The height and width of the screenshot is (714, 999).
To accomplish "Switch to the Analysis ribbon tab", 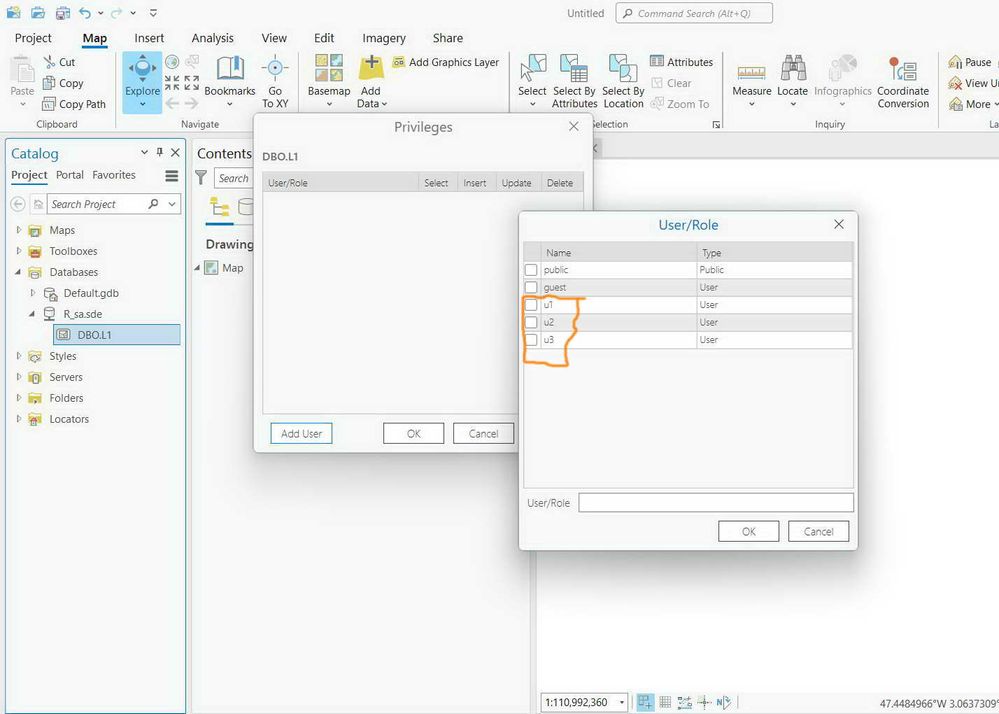I will tap(212, 38).
